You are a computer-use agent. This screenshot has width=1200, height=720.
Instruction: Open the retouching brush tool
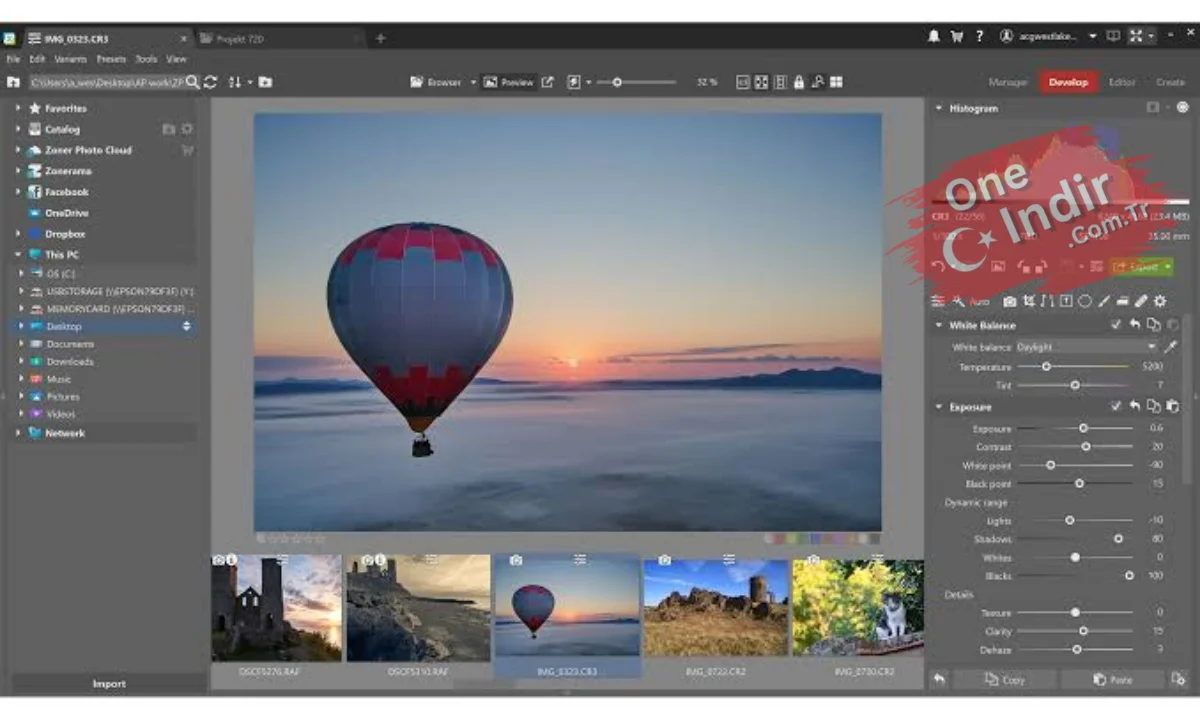pos(1141,301)
